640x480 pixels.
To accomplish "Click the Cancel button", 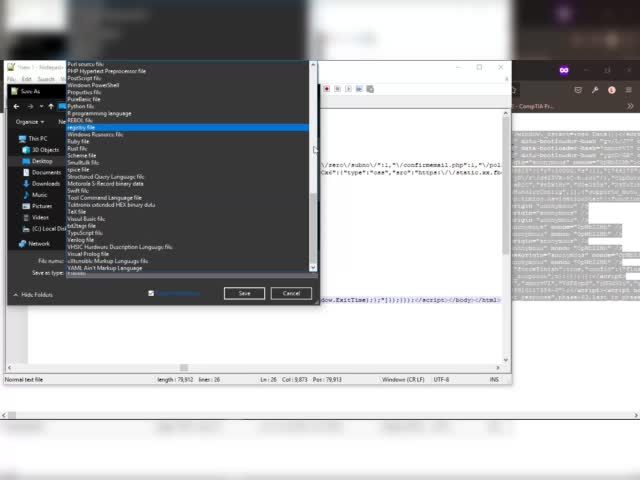I will pyautogui.click(x=291, y=293).
